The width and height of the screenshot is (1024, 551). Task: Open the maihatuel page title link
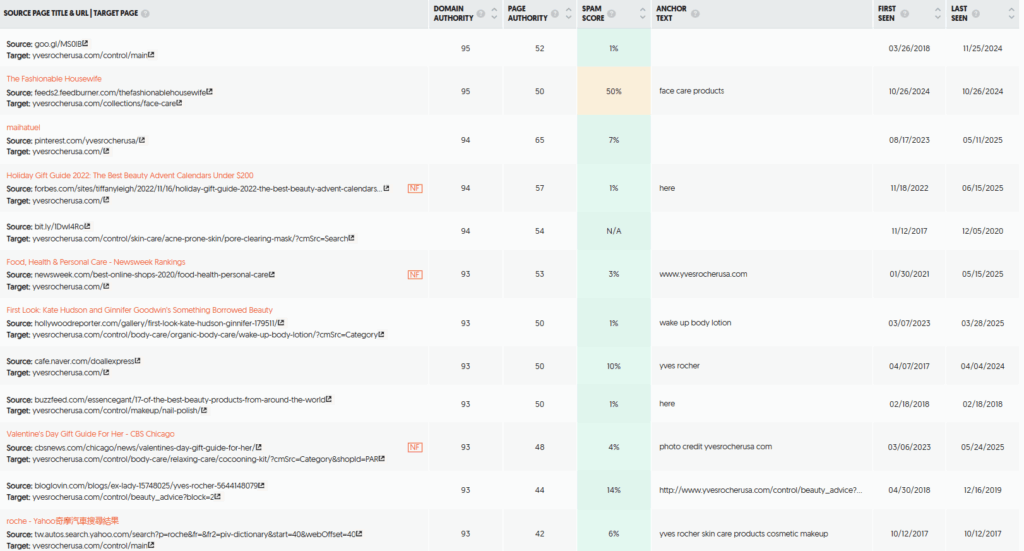tap(24, 127)
